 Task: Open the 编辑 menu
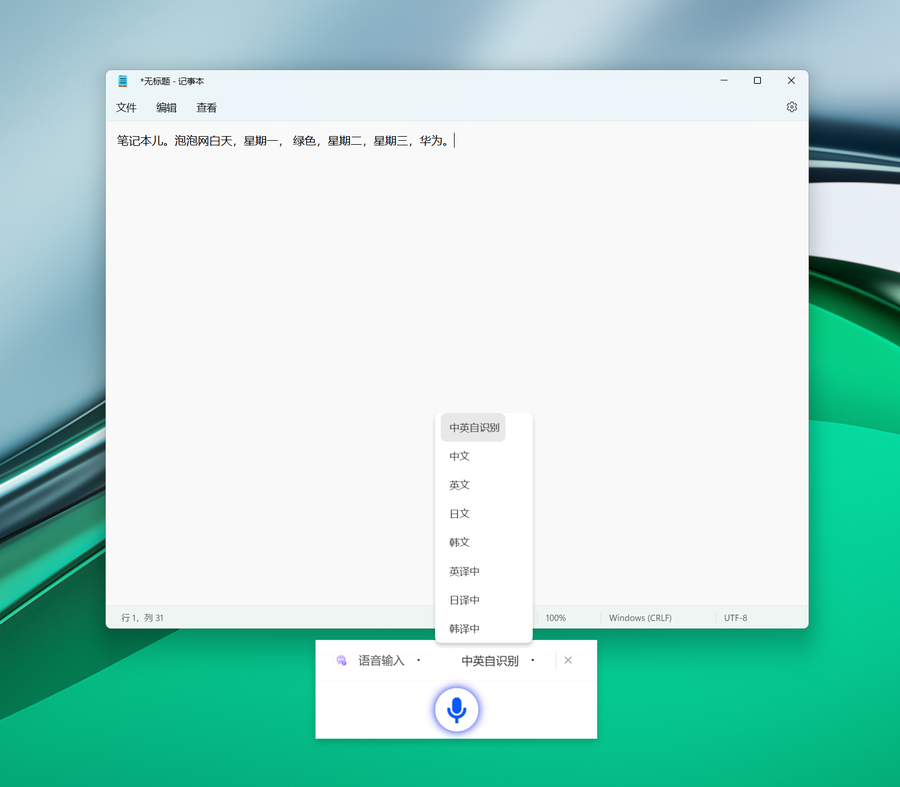tap(166, 107)
